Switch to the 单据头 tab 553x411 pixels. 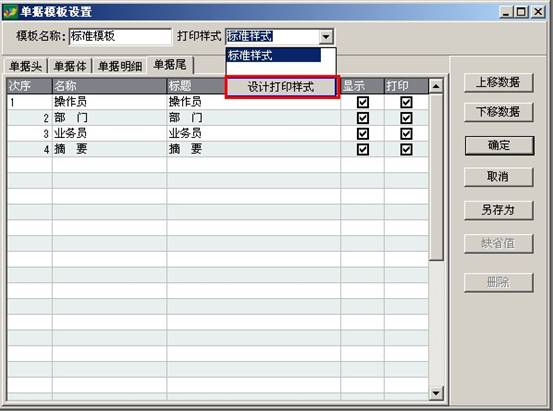click(25, 66)
